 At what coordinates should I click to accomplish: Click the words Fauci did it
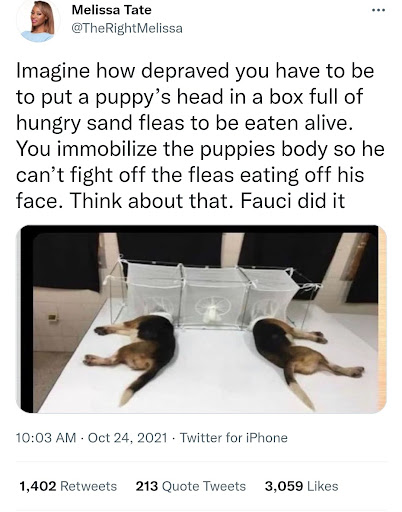292,200
